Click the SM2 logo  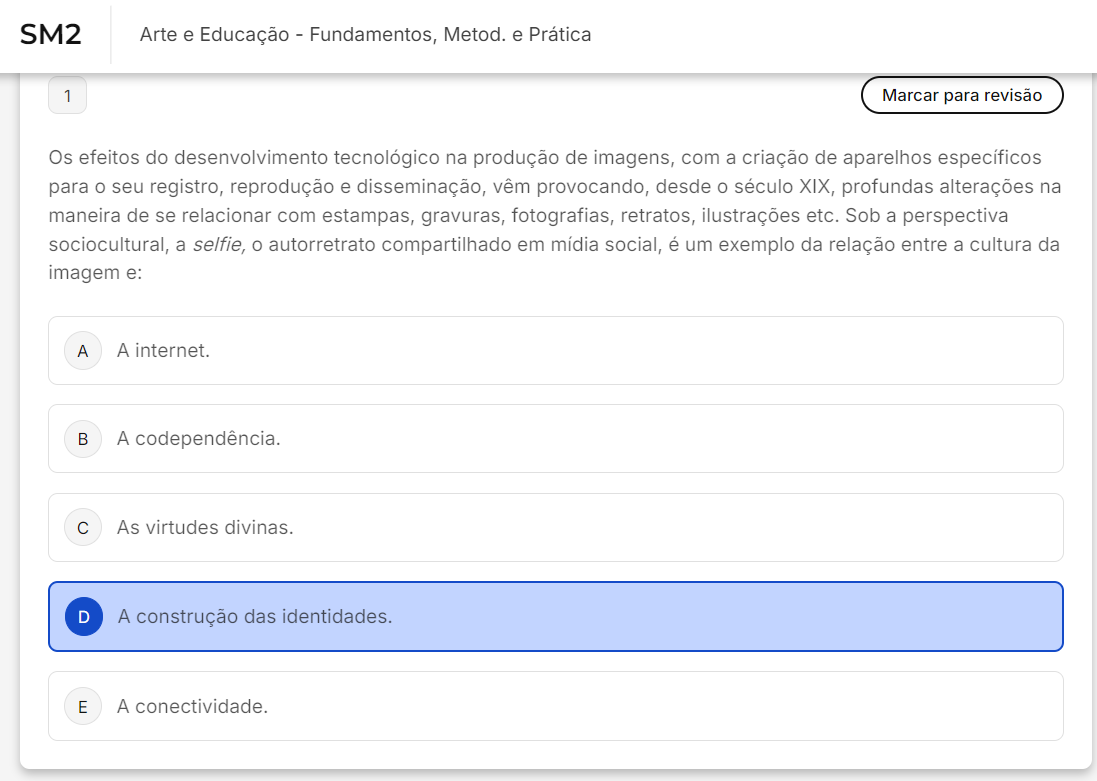click(51, 35)
